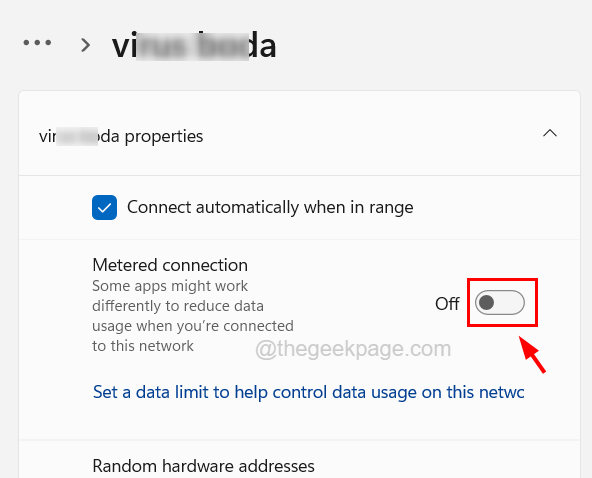
Task: Turn on the Metered connection toggle
Action: pyautogui.click(x=500, y=302)
